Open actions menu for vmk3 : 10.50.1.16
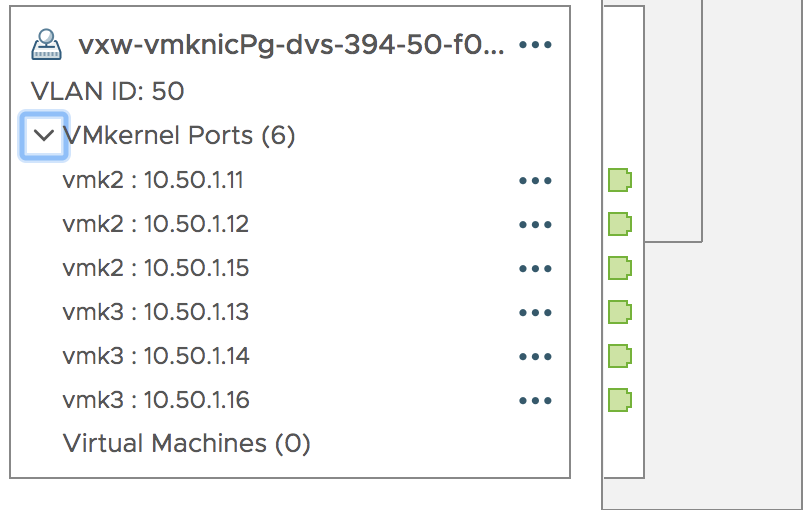This screenshot has width=806, height=510. point(535,400)
